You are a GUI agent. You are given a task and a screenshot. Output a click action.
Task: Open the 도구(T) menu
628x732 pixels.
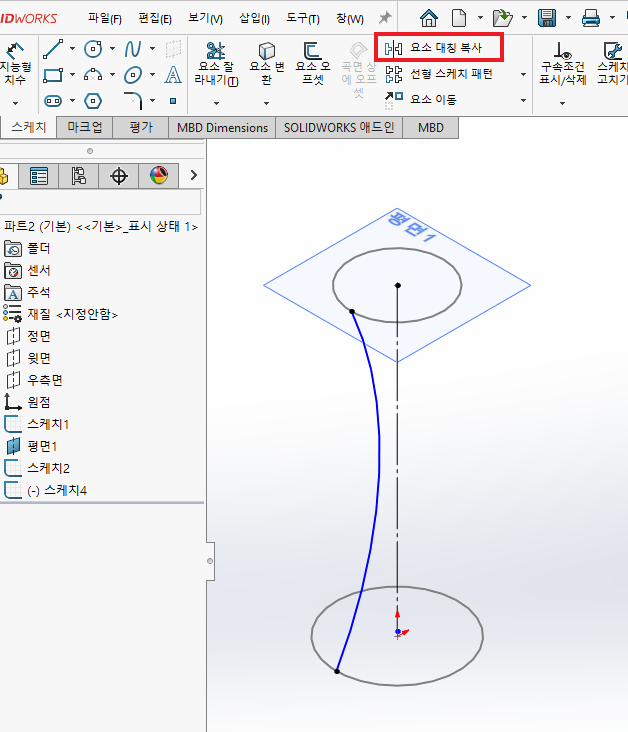point(303,19)
